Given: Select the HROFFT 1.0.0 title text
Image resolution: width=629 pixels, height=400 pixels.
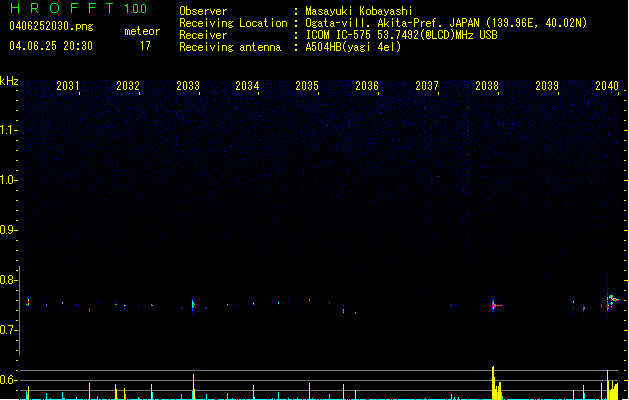Looking at the screenshot, I should click(78, 8).
